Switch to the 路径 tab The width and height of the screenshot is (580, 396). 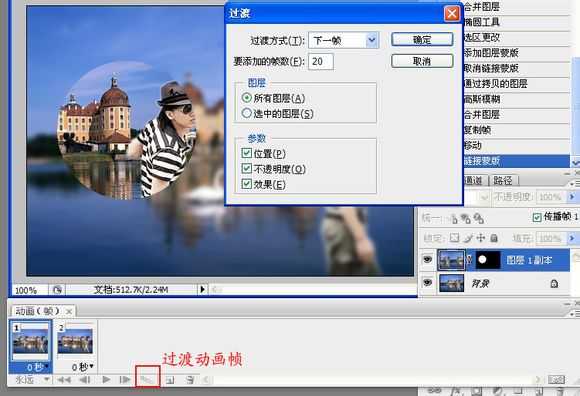503,180
